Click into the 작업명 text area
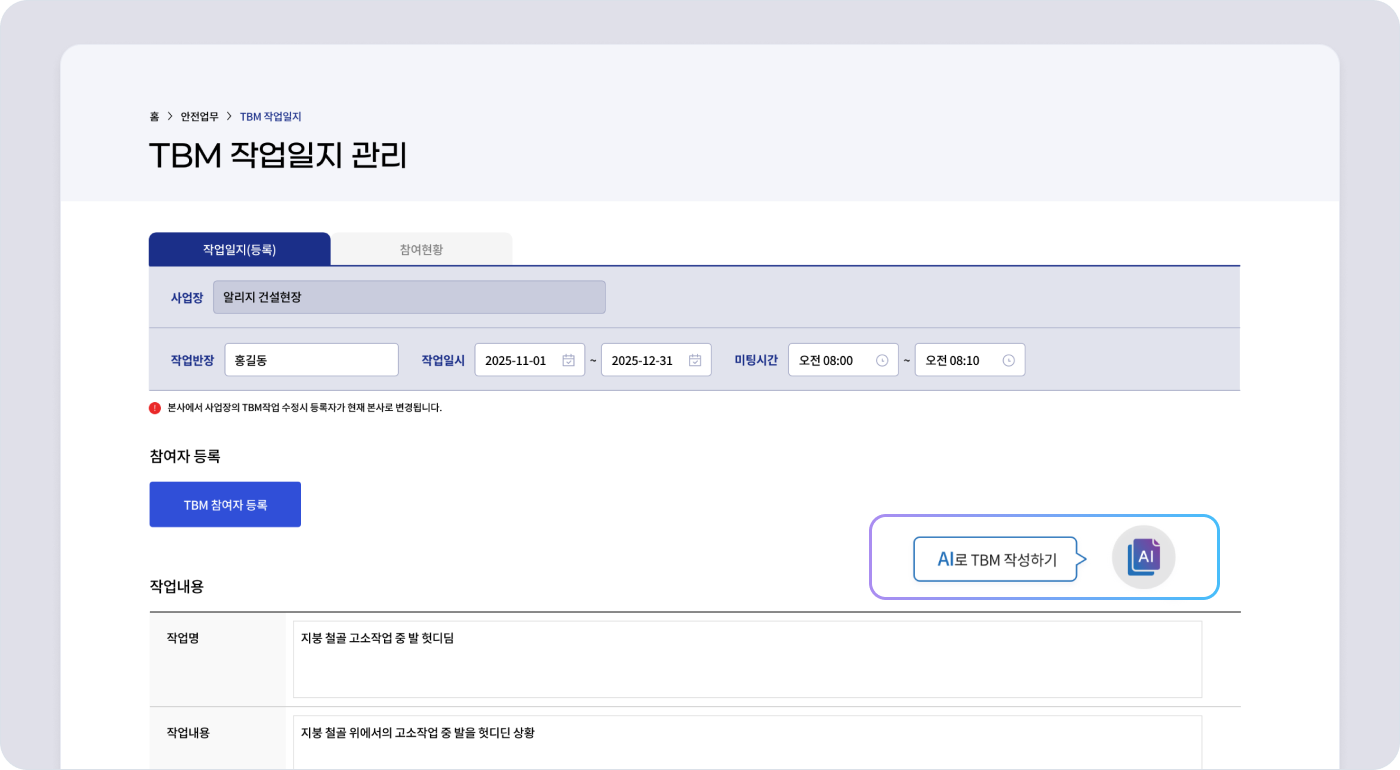The width and height of the screenshot is (1400, 770). pyautogui.click(x=747, y=659)
